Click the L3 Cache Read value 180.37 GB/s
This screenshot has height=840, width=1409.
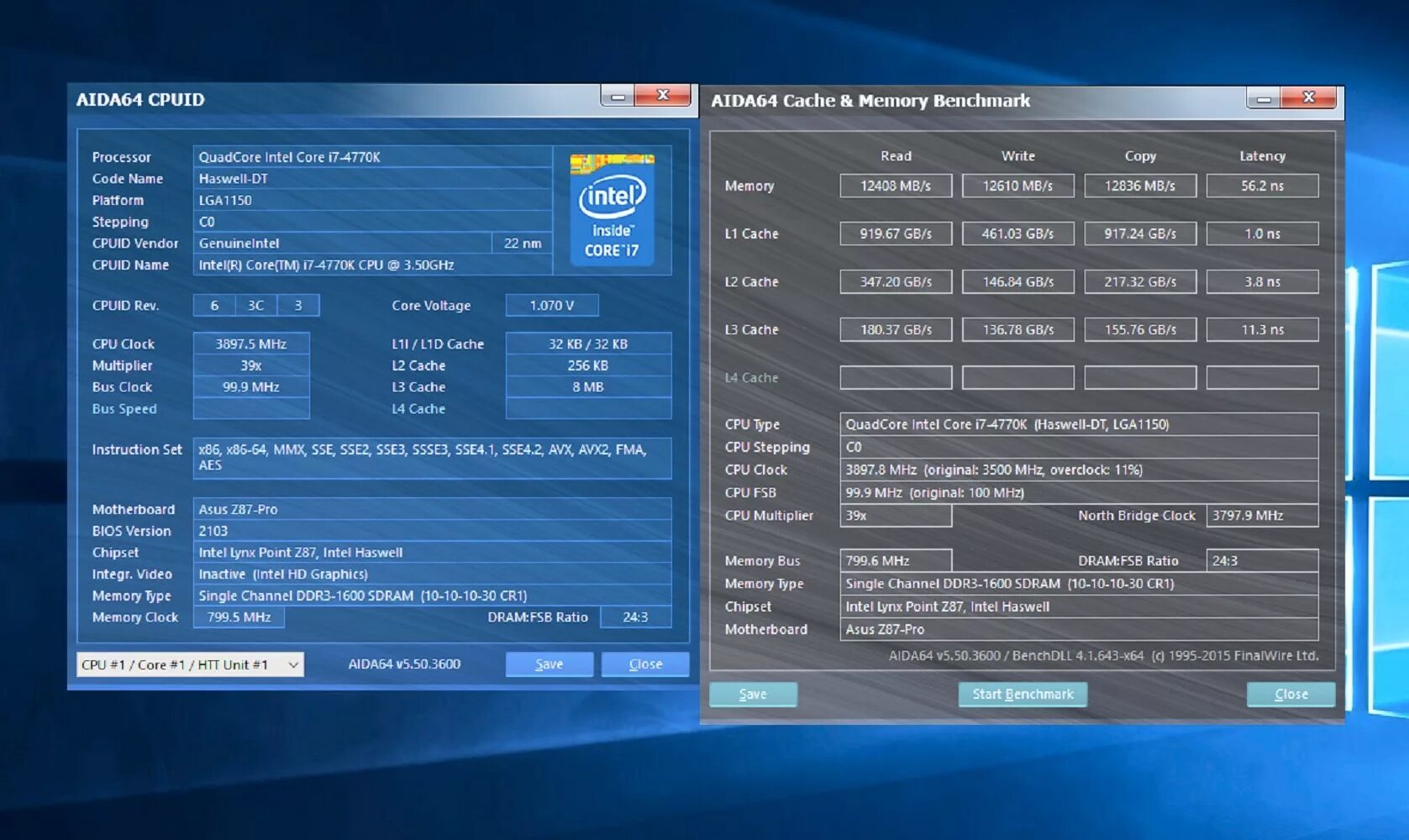[x=896, y=329]
